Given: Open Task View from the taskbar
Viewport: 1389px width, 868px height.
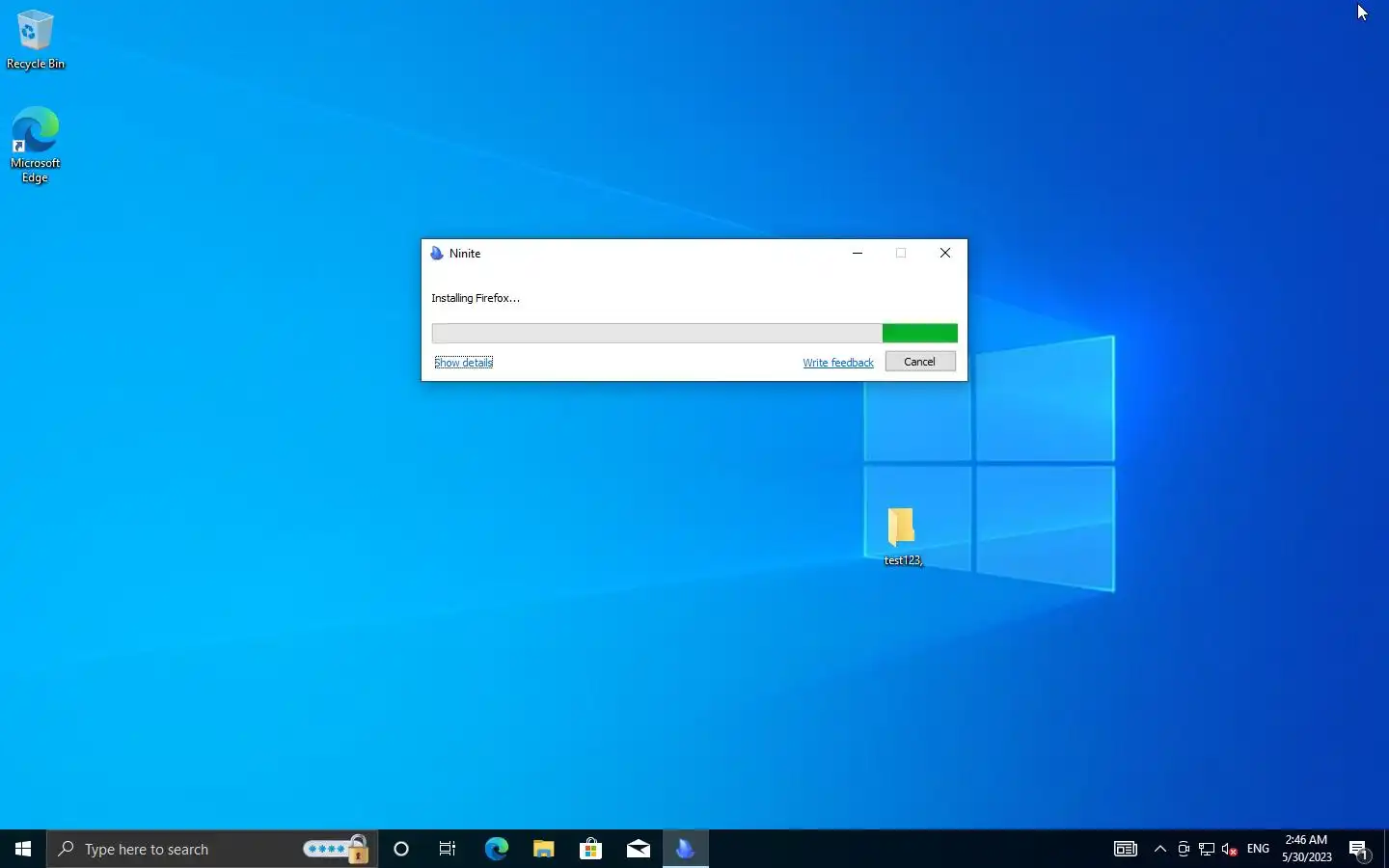Looking at the screenshot, I should [448, 849].
